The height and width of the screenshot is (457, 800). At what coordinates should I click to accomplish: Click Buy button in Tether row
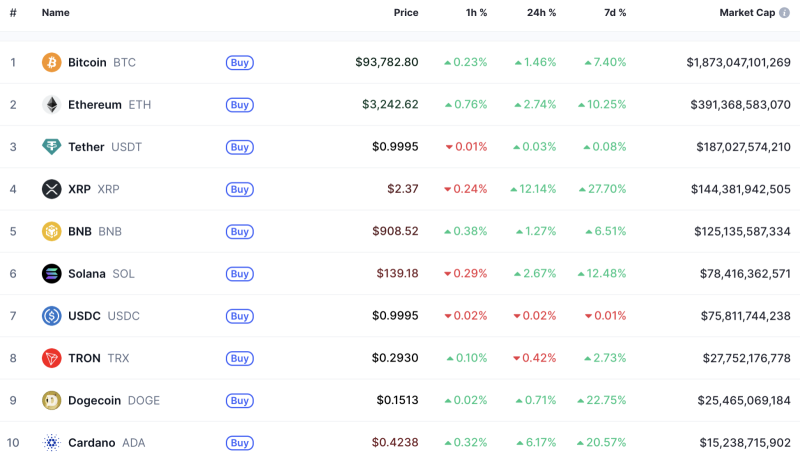pos(240,147)
